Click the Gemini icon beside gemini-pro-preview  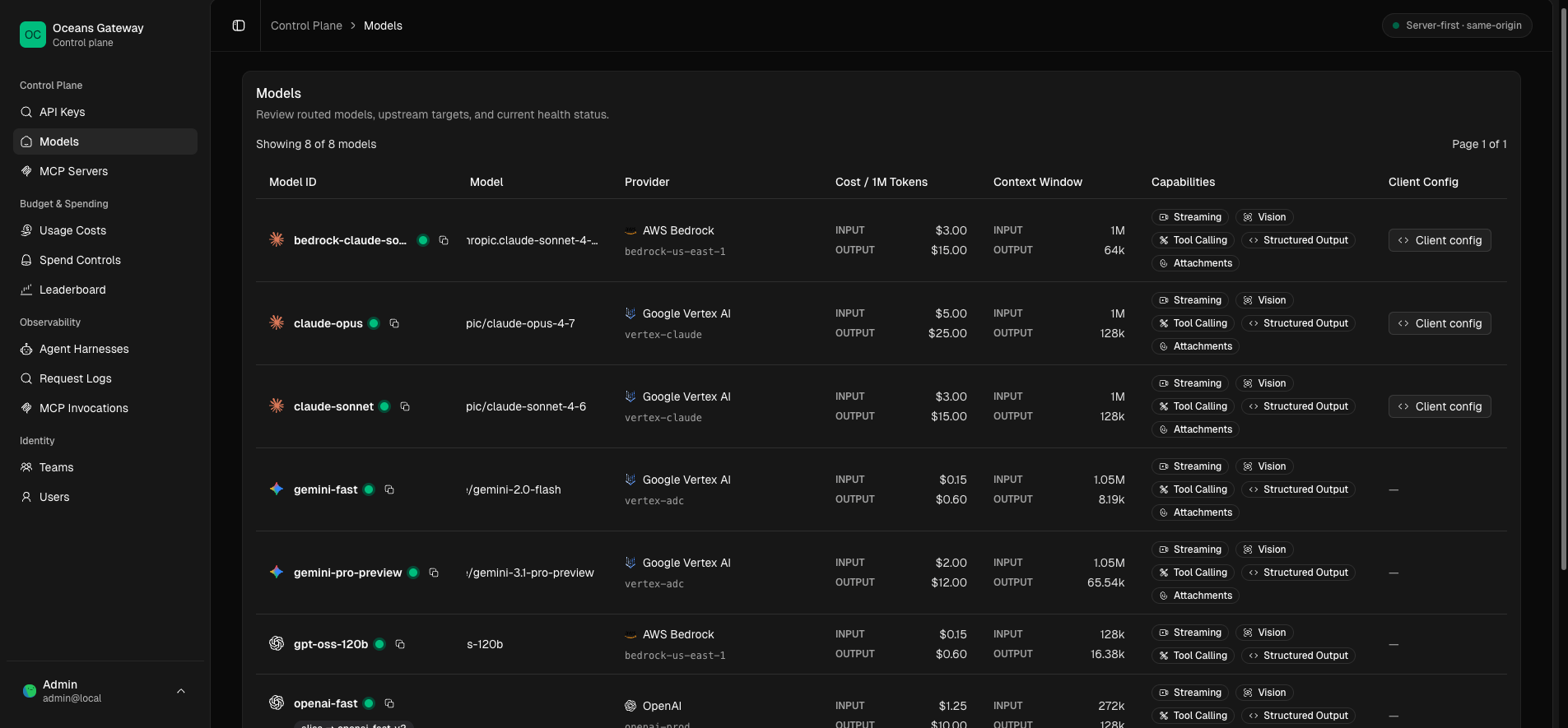coord(277,572)
